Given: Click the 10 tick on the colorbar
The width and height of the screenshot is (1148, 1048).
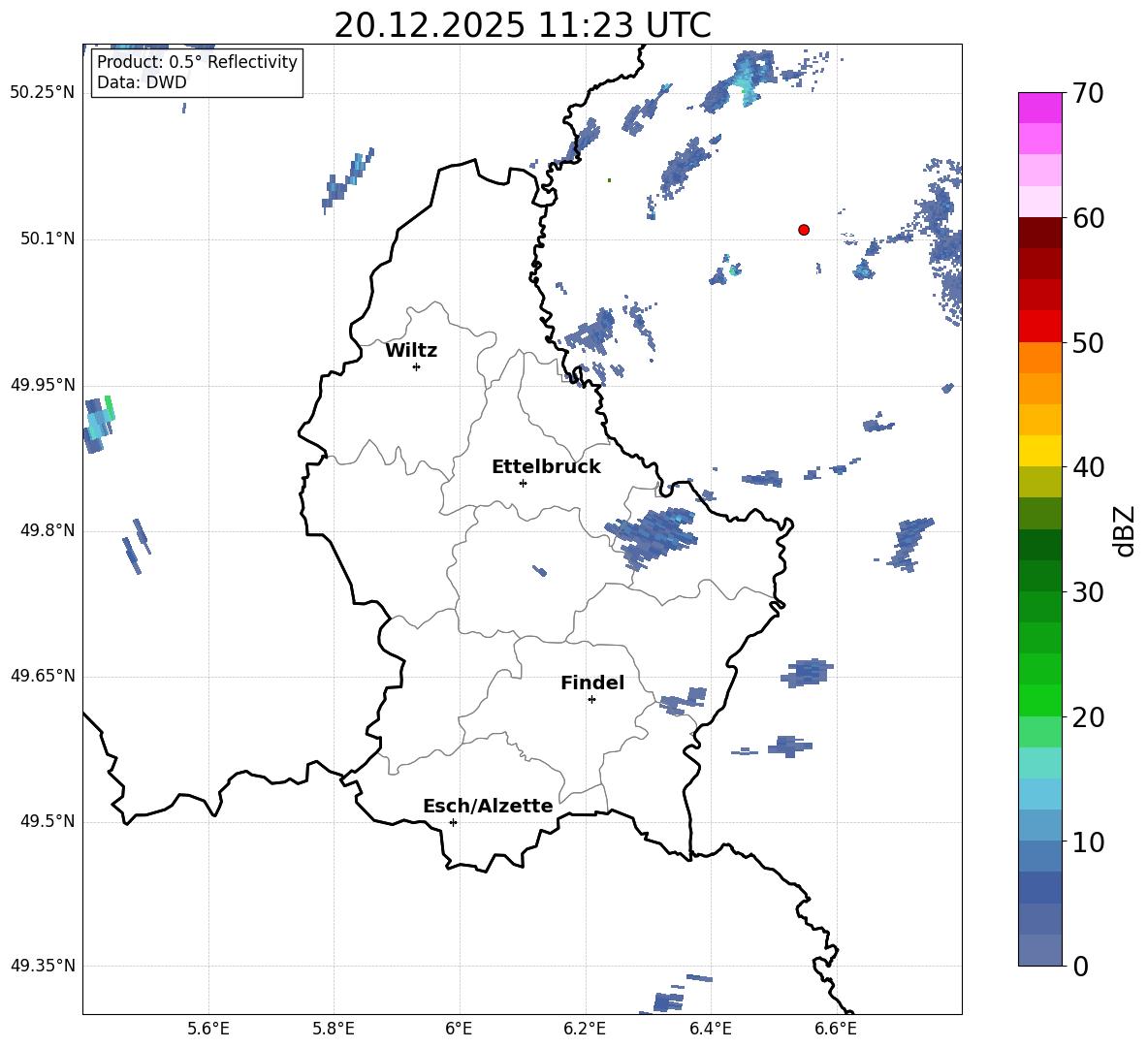Looking at the screenshot, I should [1087, 842].
